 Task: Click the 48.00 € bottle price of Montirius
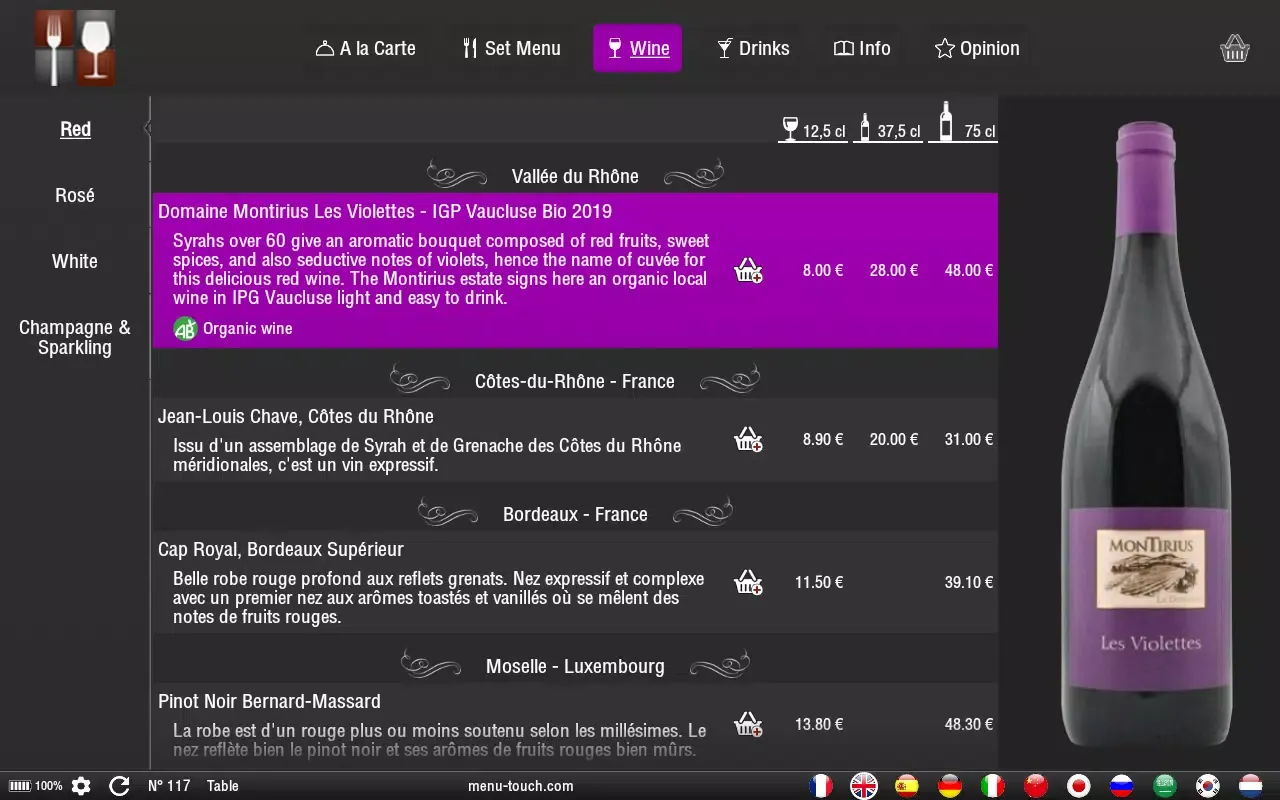click(x=968, y=270)
